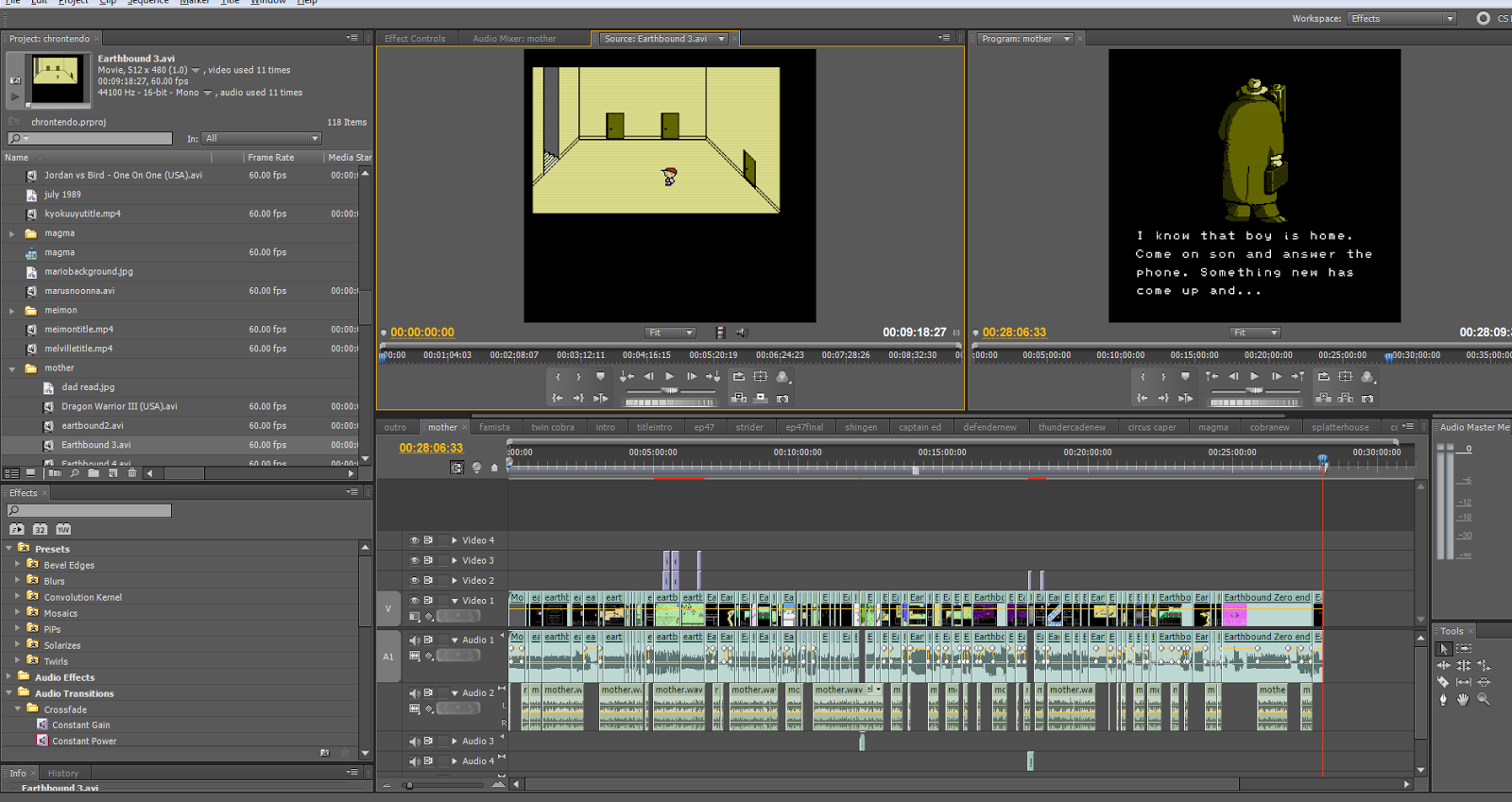This screenshot has height=802, width=1512.
Task: Click the Source monitor shuttle slider
Action: (669, 390)
